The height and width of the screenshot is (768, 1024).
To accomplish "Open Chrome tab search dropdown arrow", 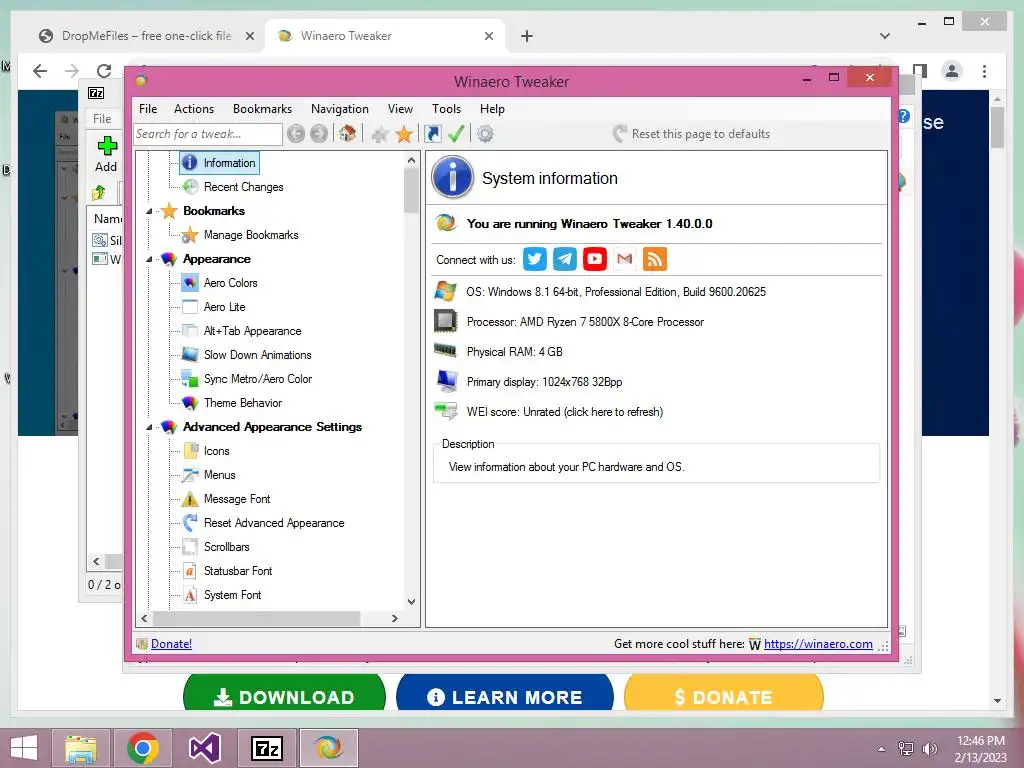I will (x=885, y=36).
